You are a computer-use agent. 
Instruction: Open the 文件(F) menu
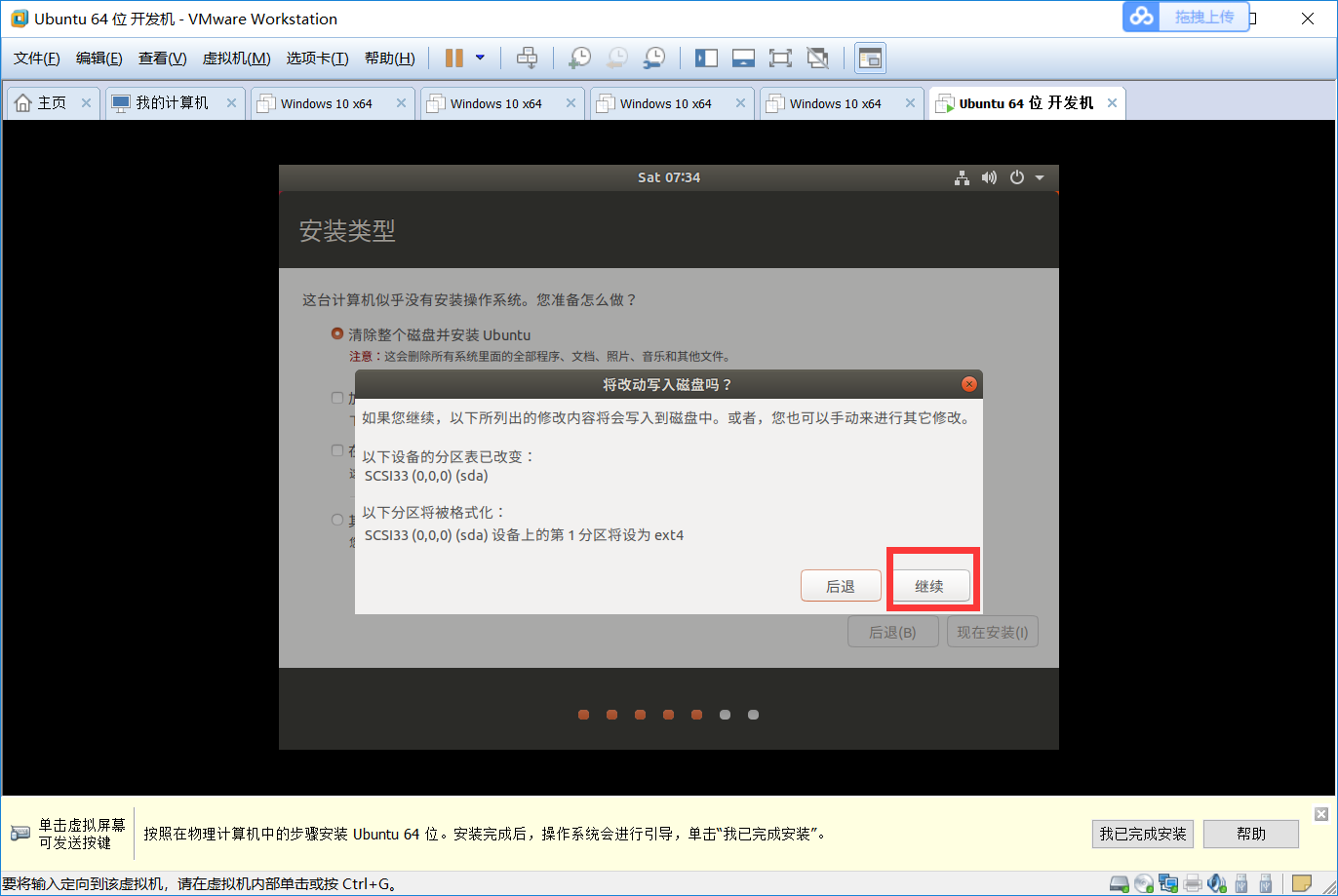tap(37, 58)
